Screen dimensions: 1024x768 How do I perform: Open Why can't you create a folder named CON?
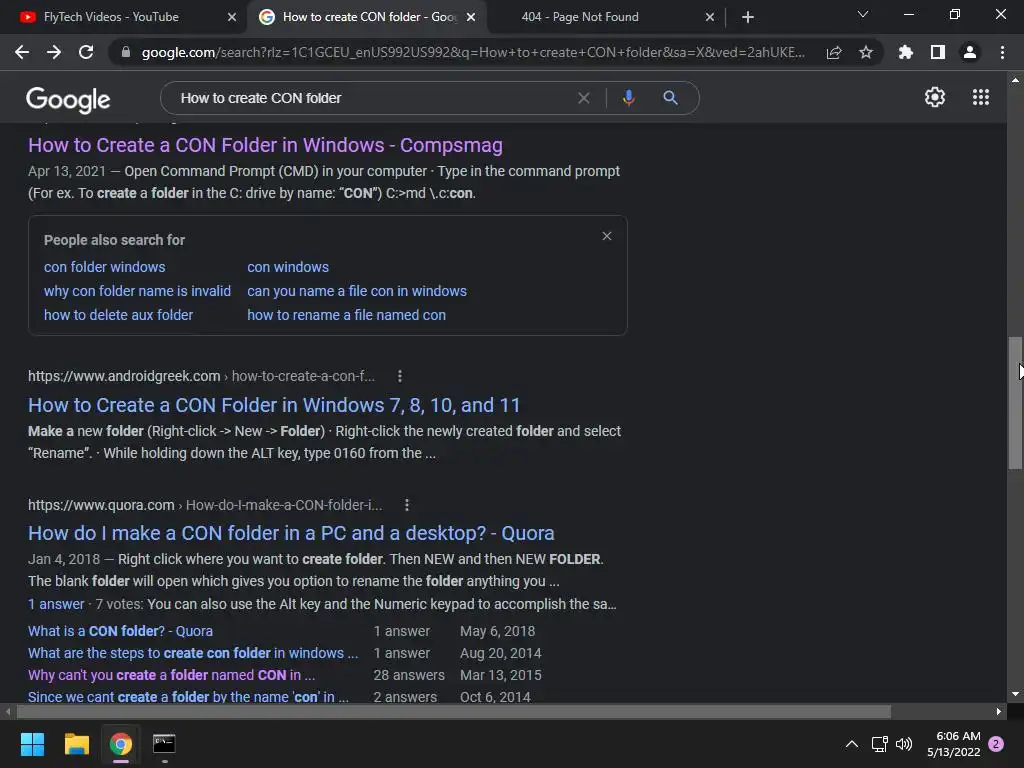[x=171, y=675]
